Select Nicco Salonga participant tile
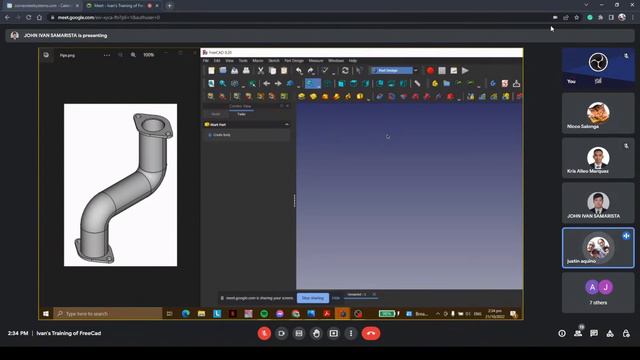Viewport: 640px width, 360px height. pyautogui.click(x=598, y=113)
